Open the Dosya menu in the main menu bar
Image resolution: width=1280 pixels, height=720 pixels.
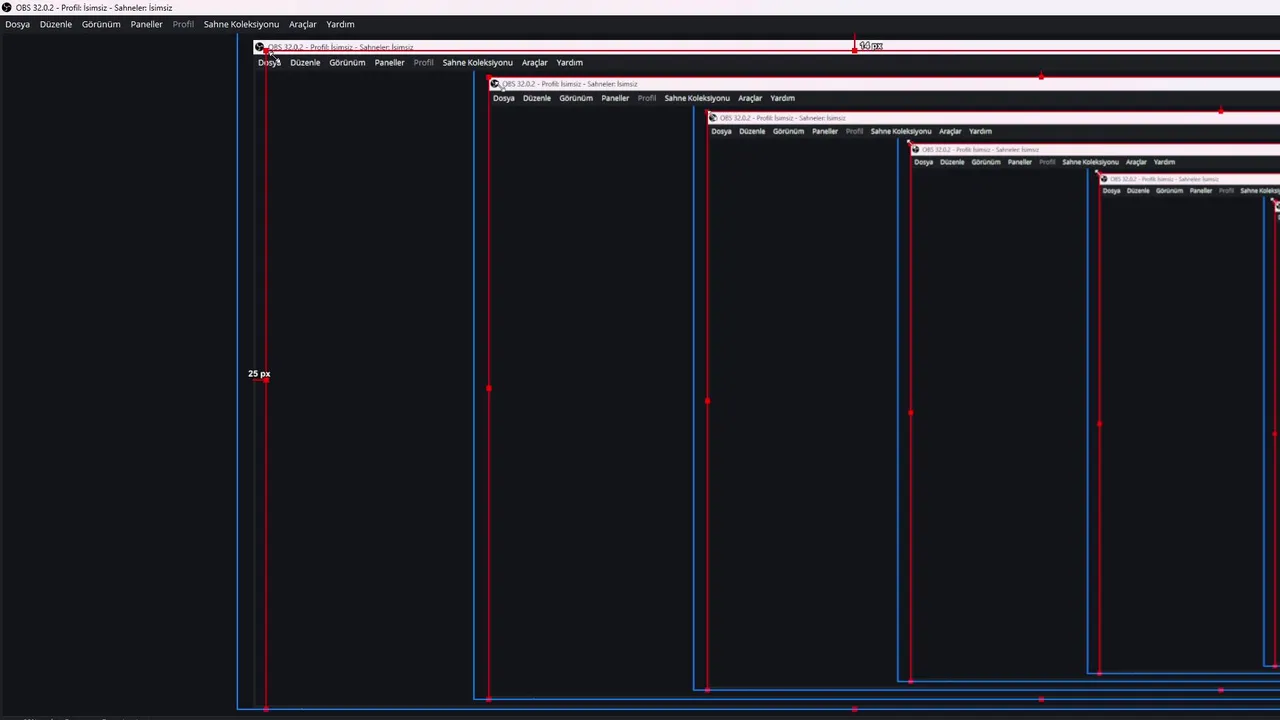coord(18,24)
